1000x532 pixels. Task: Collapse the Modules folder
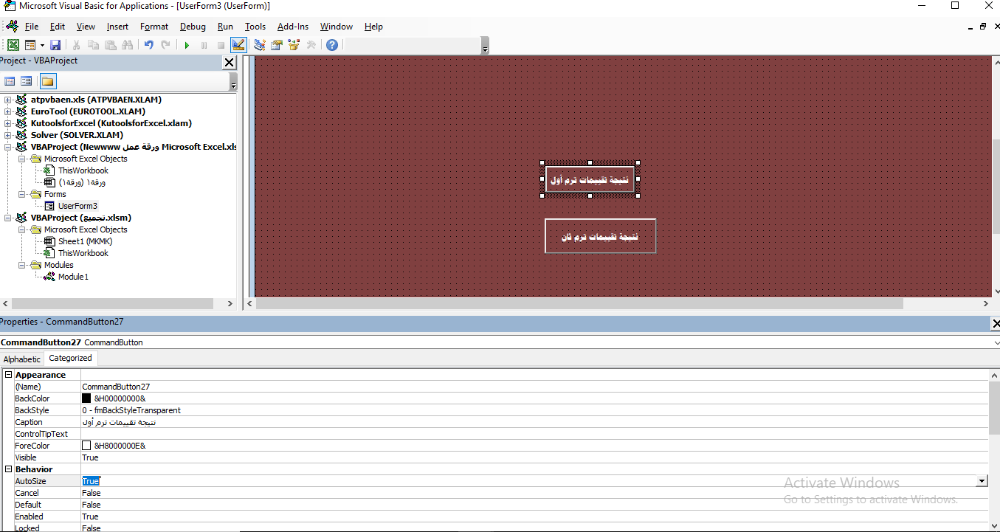21,265
